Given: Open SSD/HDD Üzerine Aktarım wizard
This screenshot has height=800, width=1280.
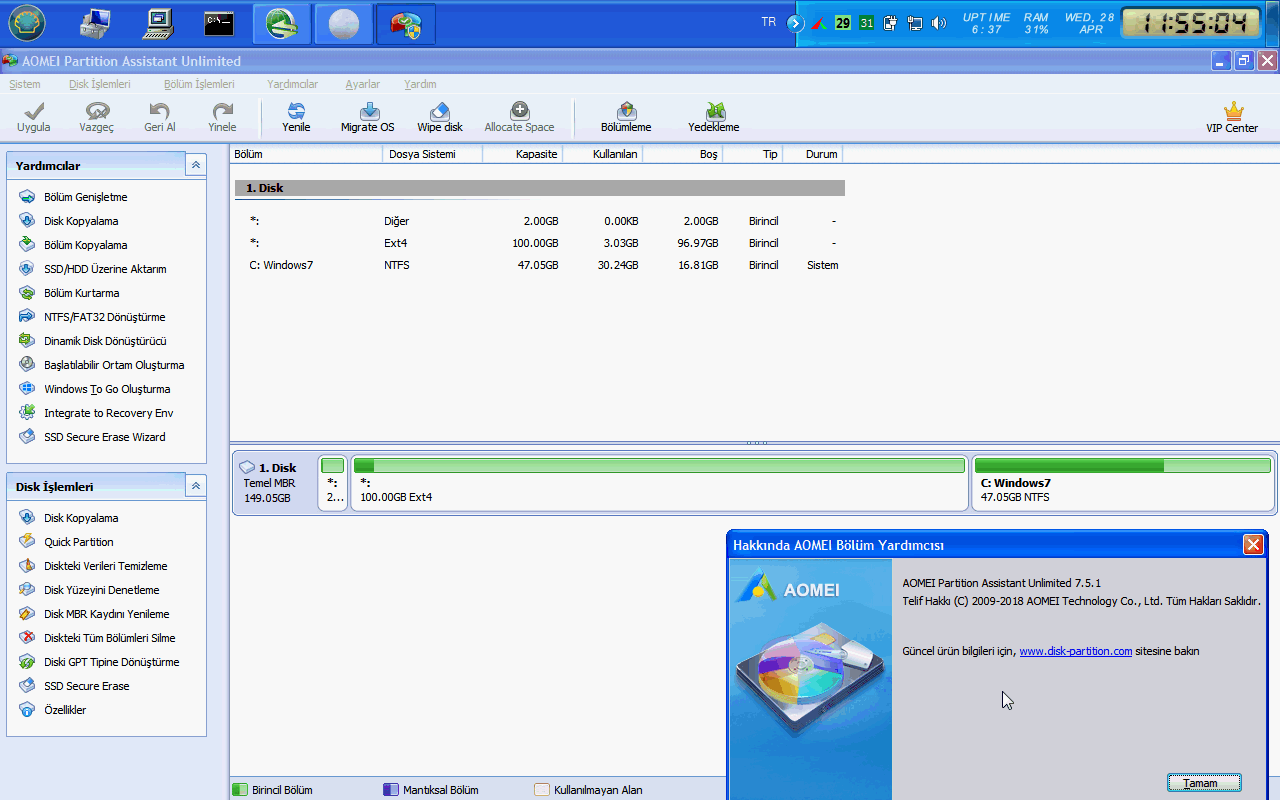Looking at the screenshot, I should coord(93,269).
